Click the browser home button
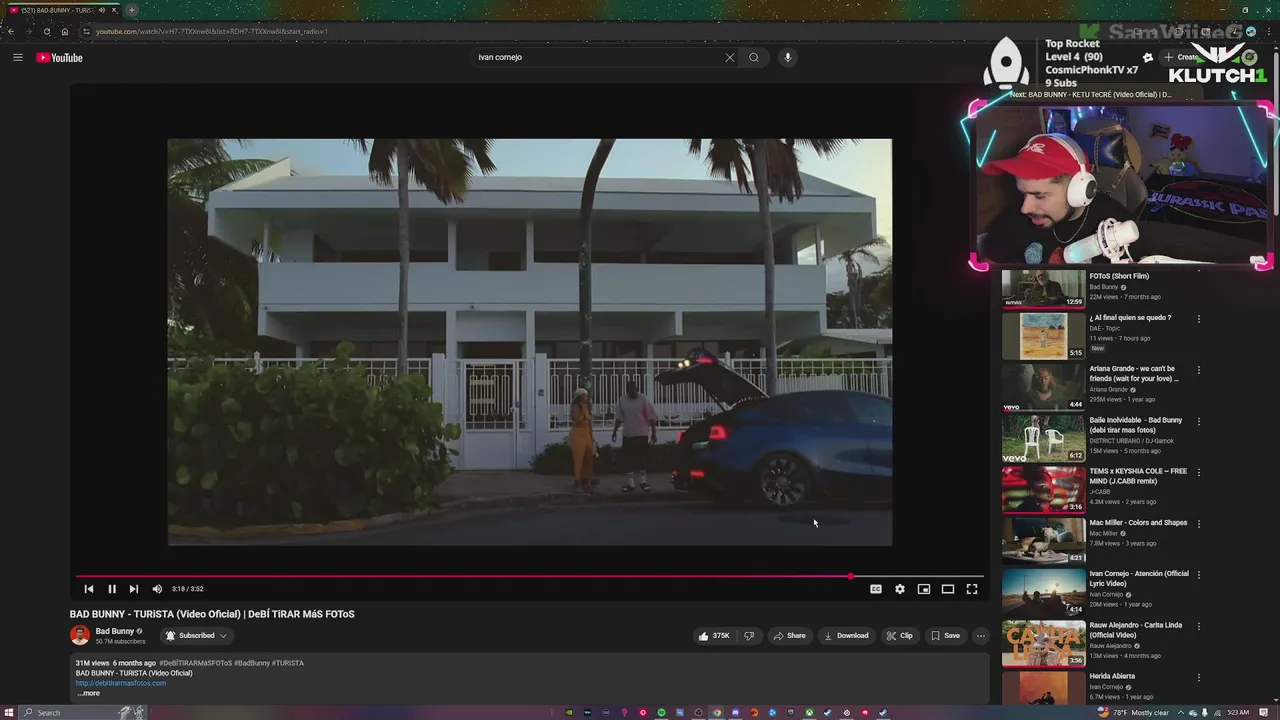 tap(65, 31)
